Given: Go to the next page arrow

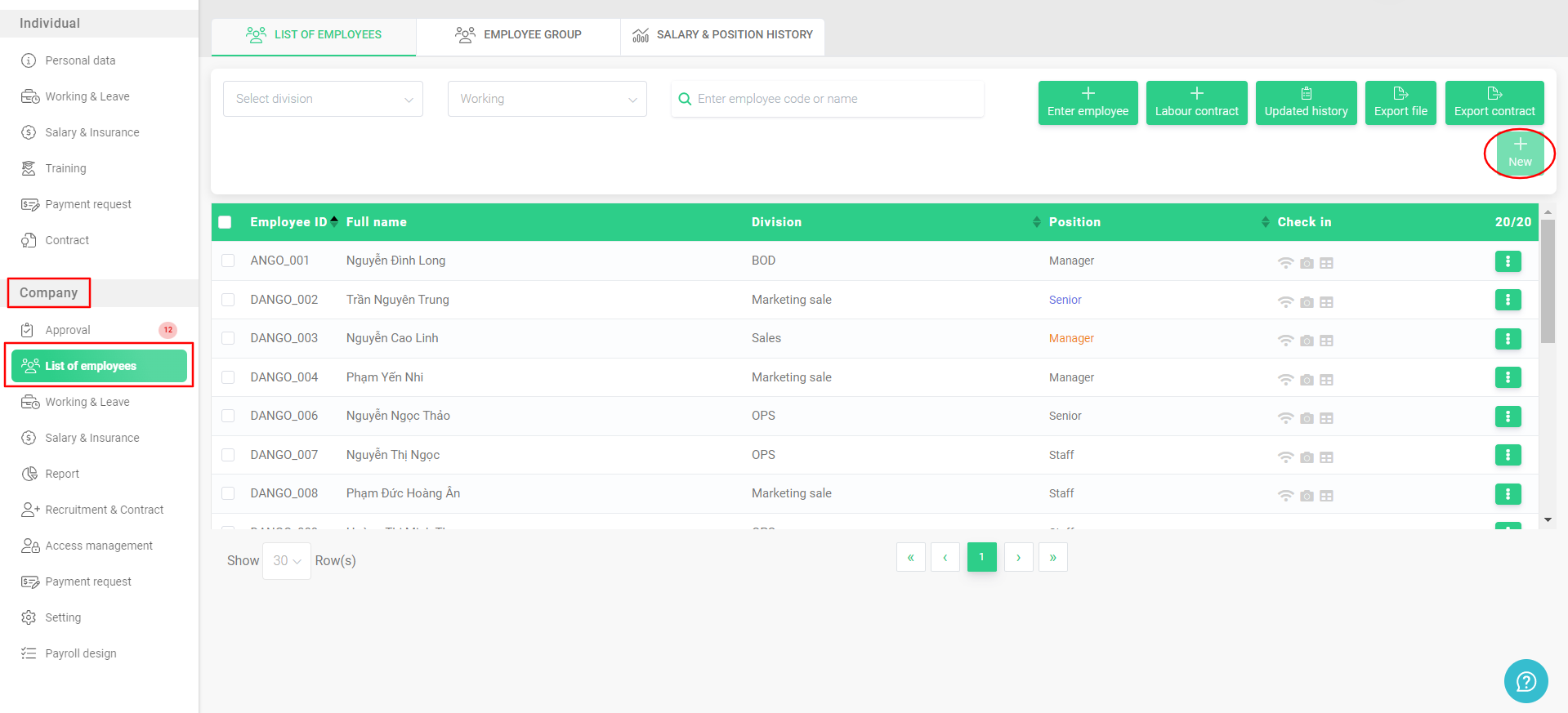Looking at the screenshot, I should coord(1019,558).
